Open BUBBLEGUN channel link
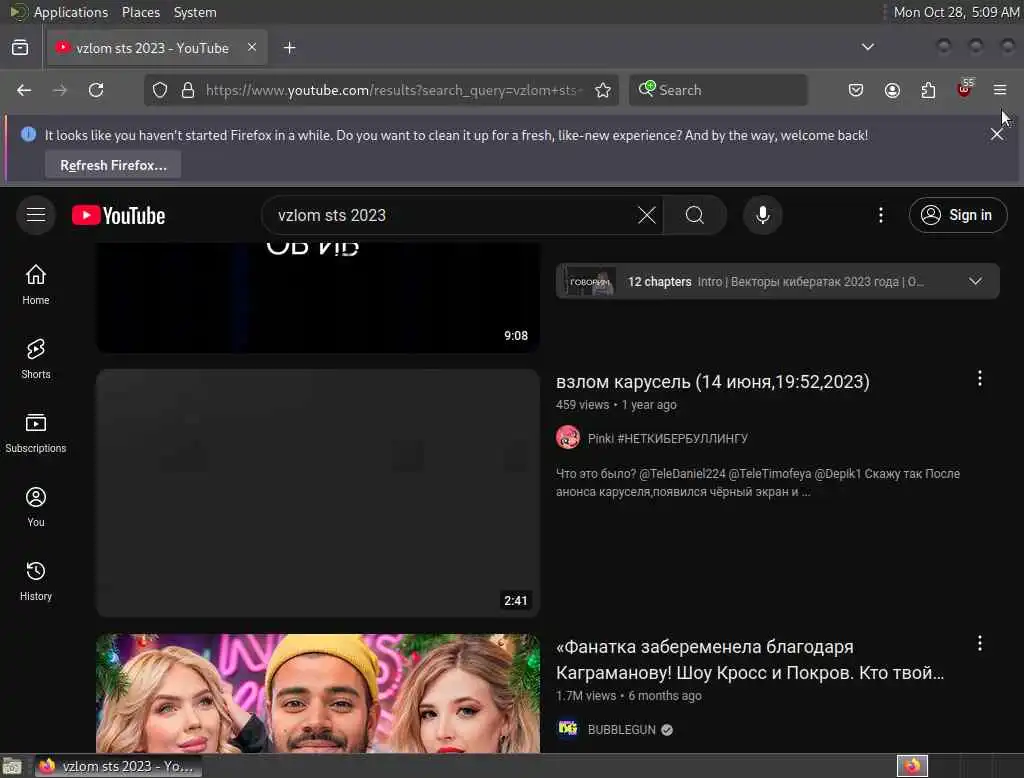 (x=621, y=730)
